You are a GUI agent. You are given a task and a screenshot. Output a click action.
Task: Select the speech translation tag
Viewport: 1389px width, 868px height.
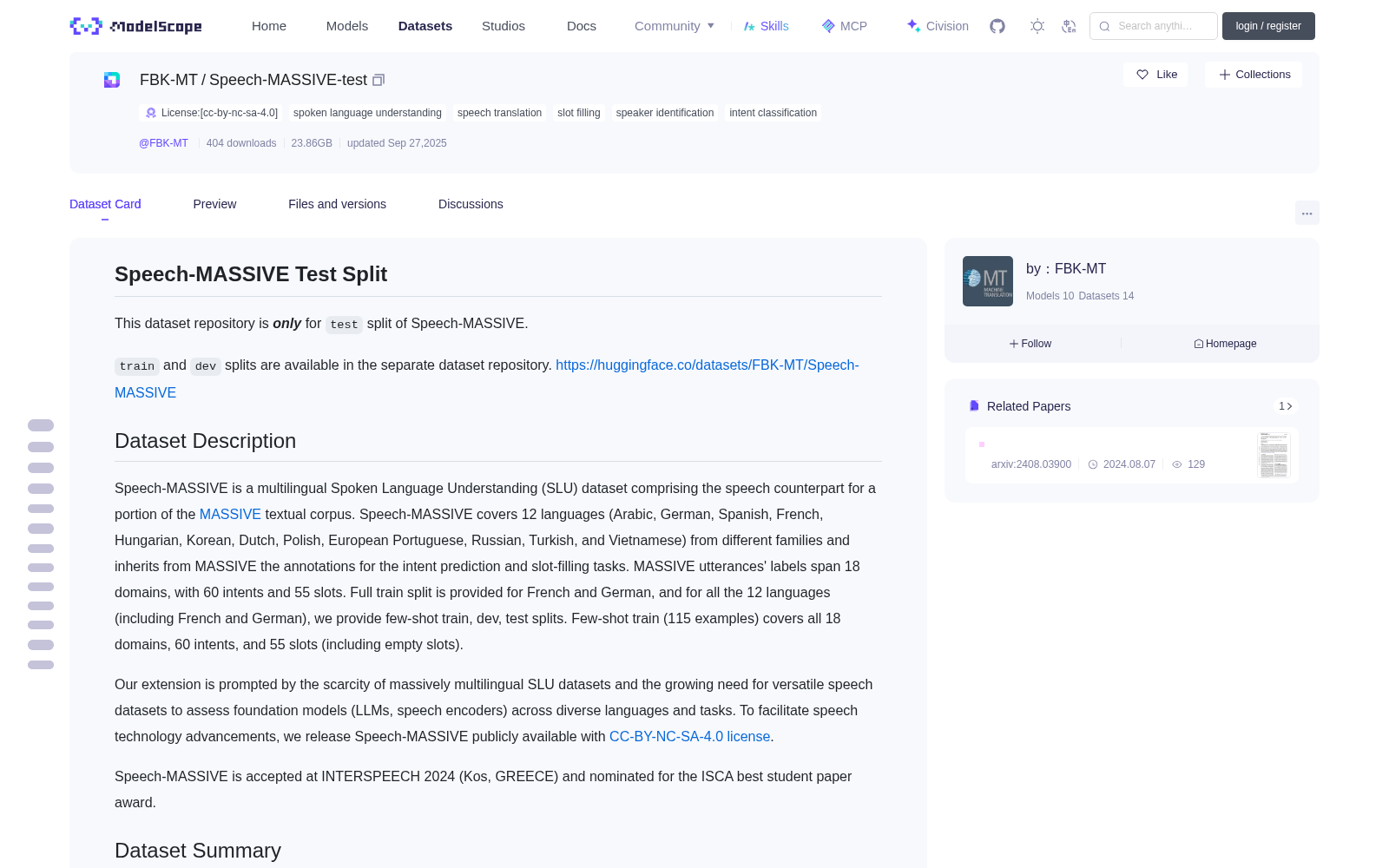[x=499, y=113]
